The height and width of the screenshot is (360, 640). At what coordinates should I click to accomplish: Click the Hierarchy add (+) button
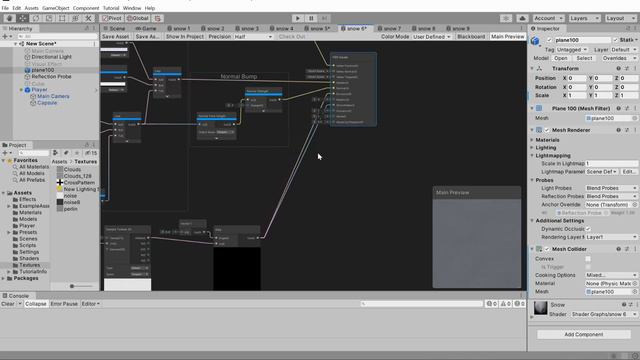tap(6, 36)
